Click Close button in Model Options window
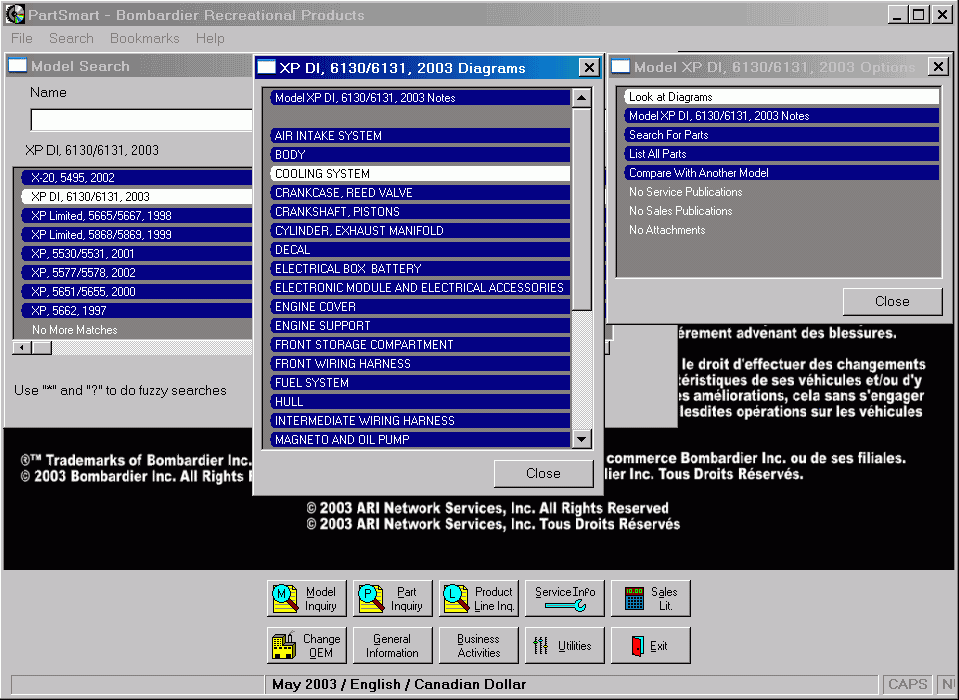959x700 pixels. pos(892,301)
